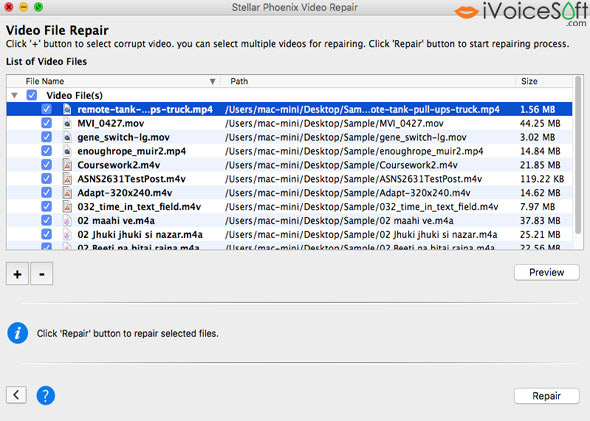Screen dimensions: 590x421
Task: Click the file icon next to Adapt-320x240.m4v
Action: [67, 193]
